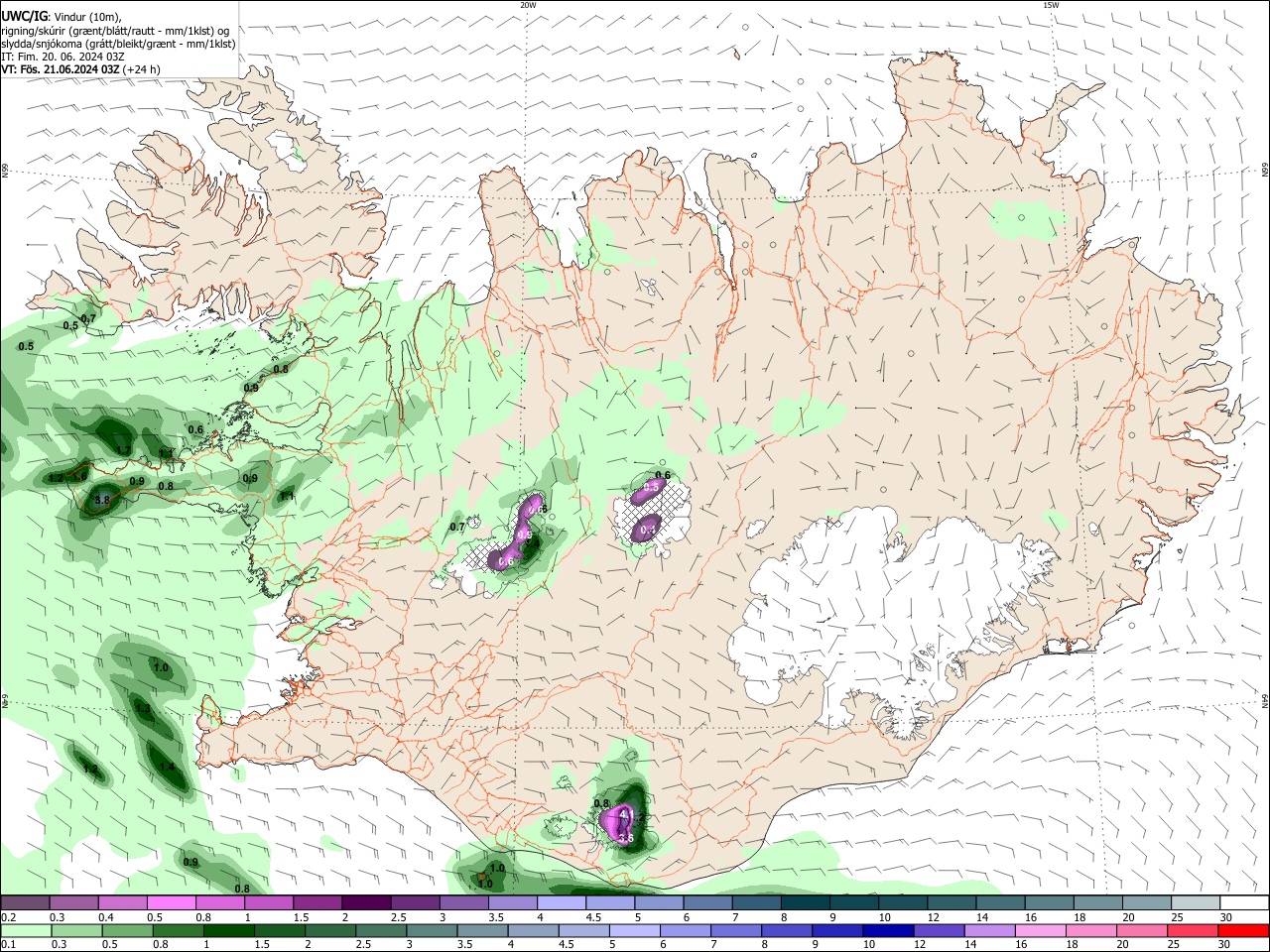This screenshot has height=952, width=1270.
Task: Click the purple snow blob labeled 4.1
Action: tap(618, 825)
